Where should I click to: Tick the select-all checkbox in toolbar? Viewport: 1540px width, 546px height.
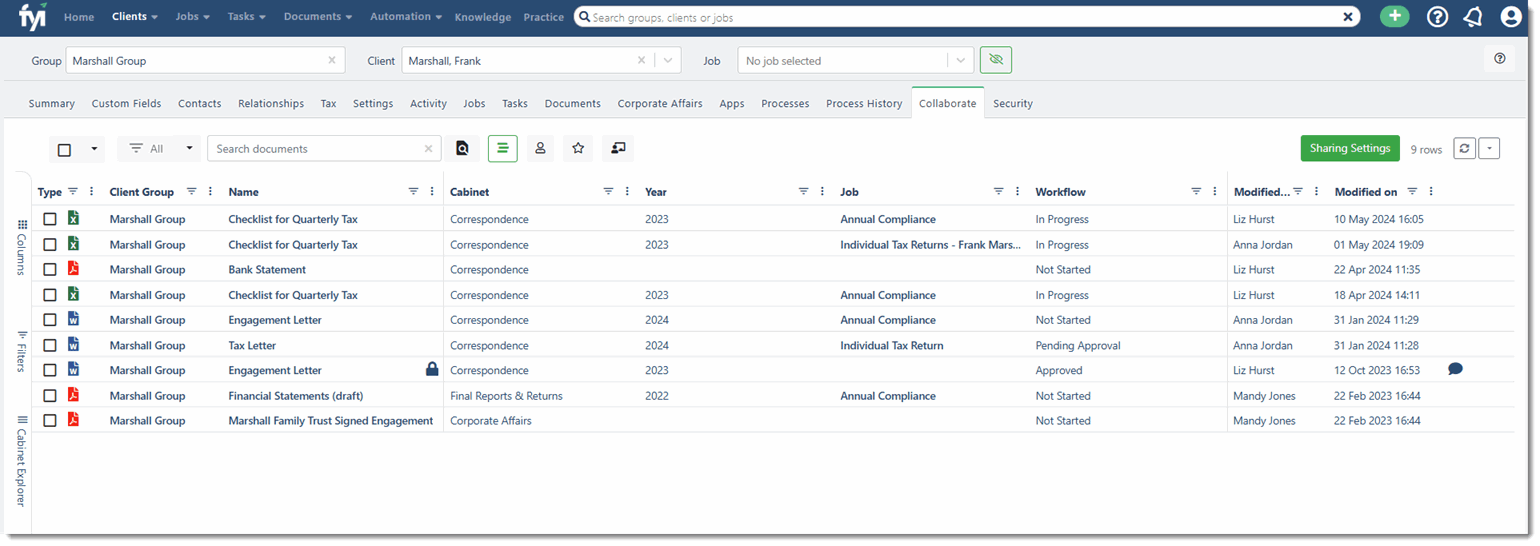64,149
